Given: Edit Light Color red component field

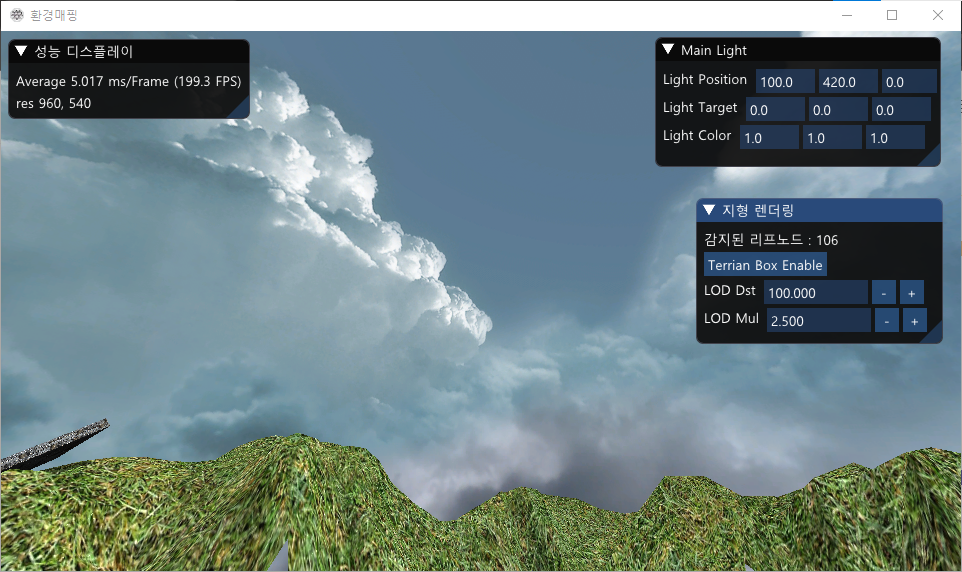Looking at the screenshot, I should tap(769, 137).
